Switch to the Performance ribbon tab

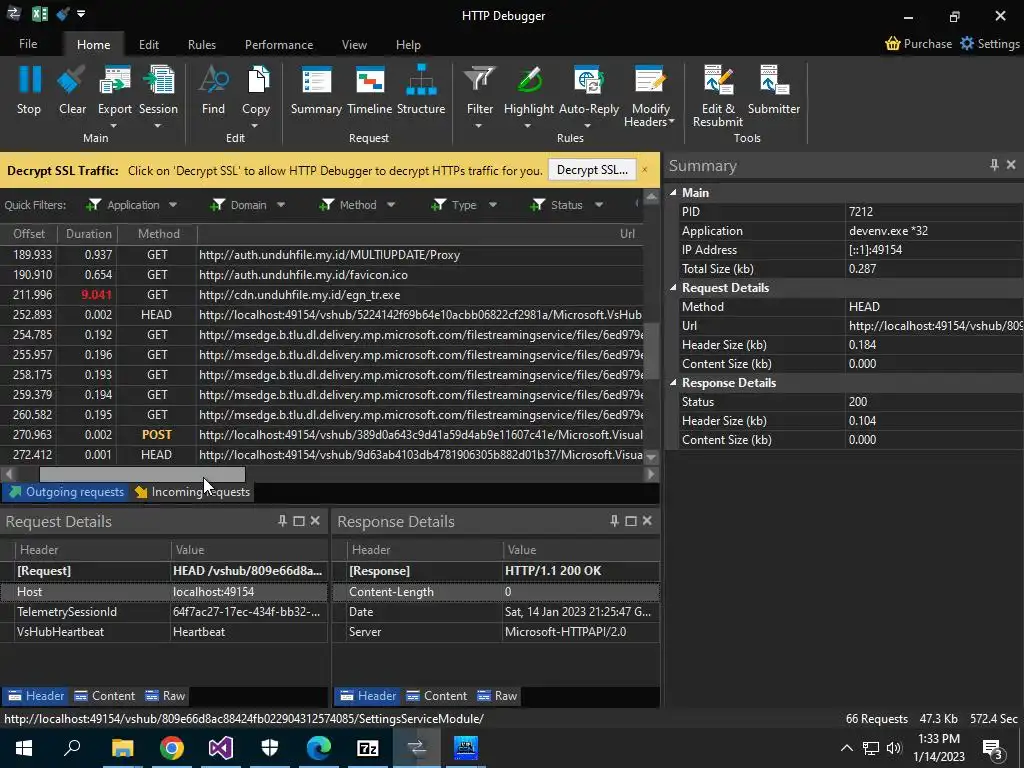279,44
